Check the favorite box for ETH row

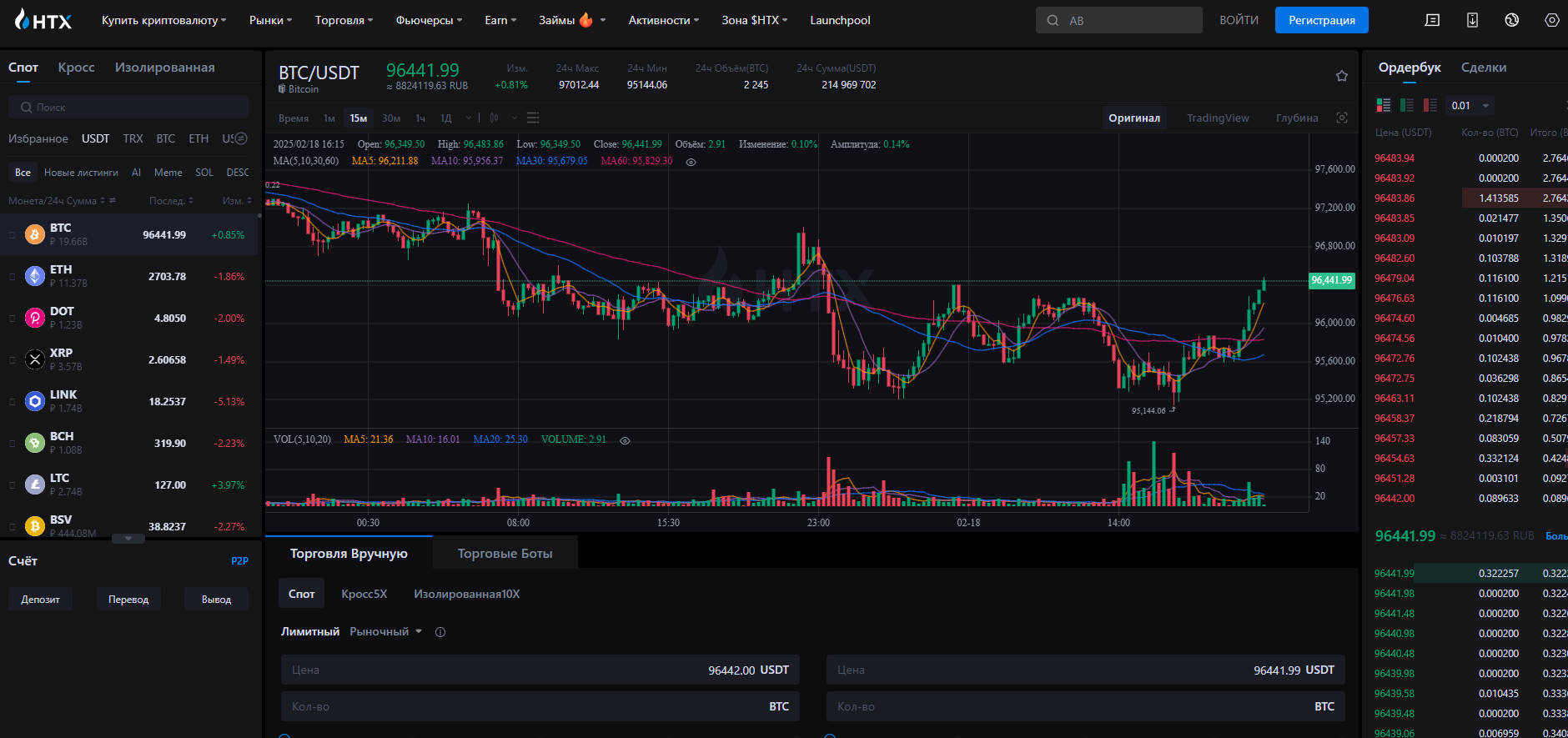[x=12, y=277]
